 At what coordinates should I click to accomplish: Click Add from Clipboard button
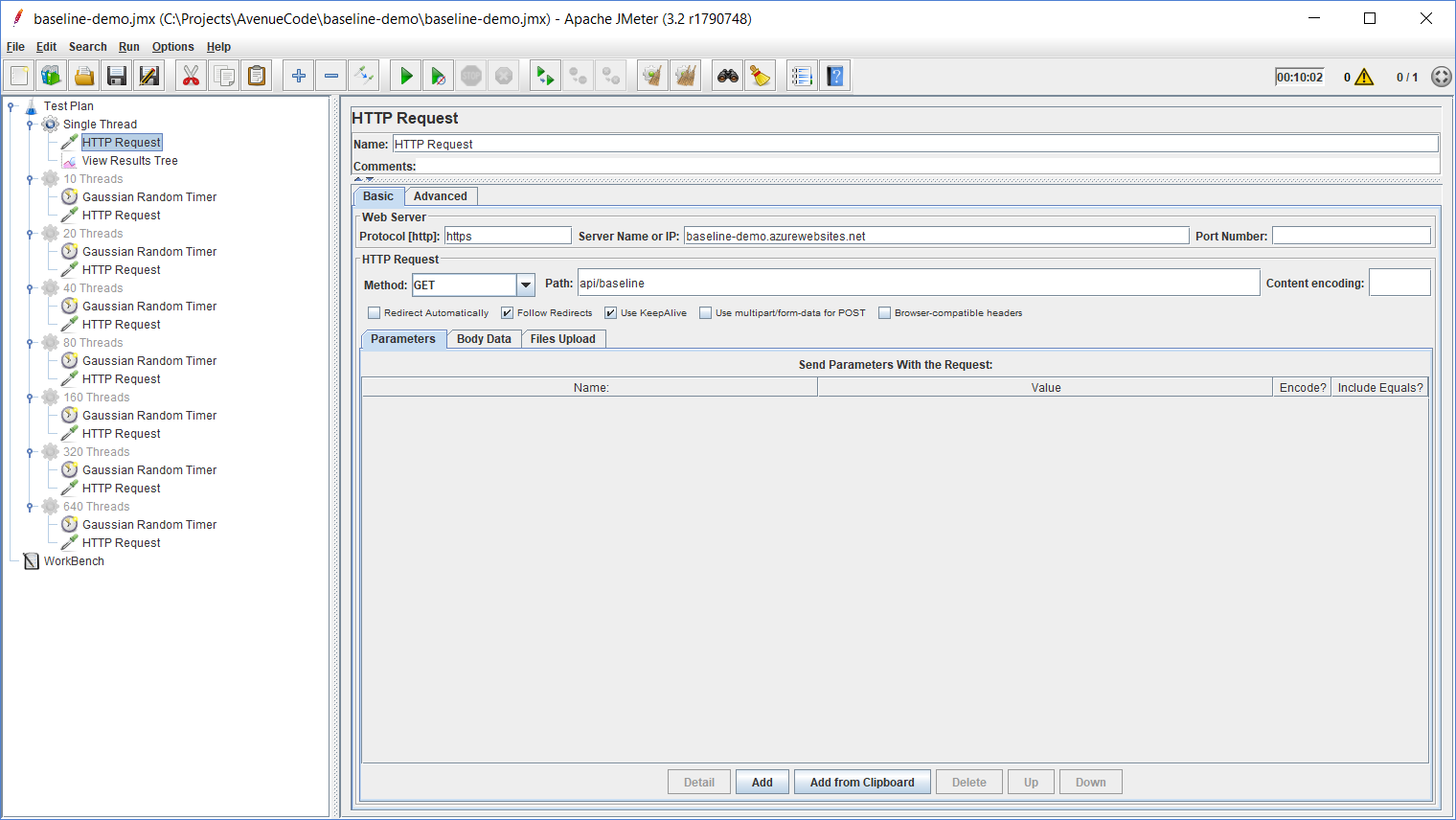[862, 783]
